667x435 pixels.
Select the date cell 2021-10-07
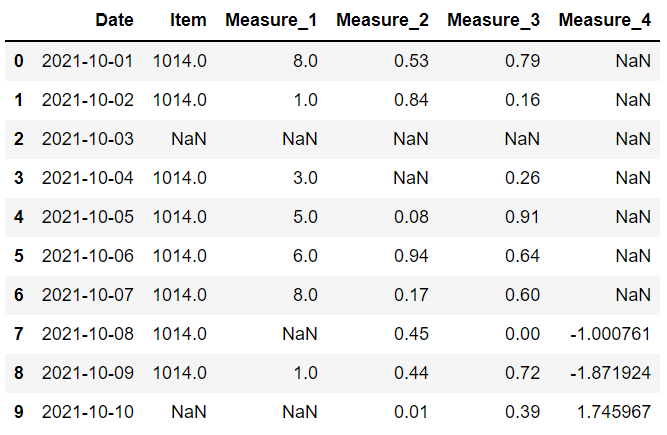point(87,296)
